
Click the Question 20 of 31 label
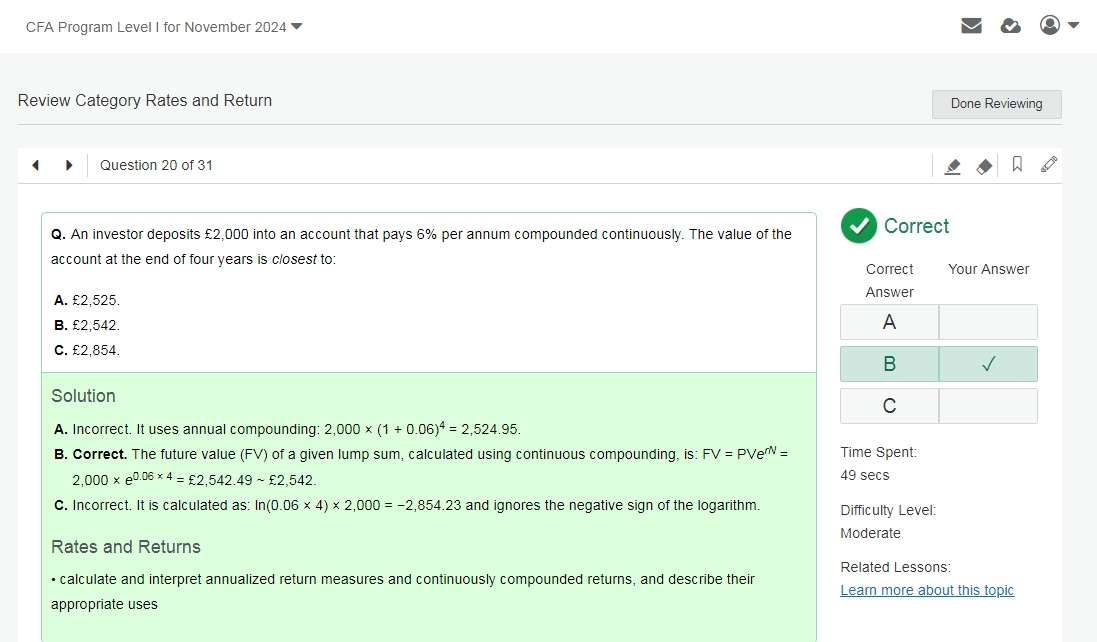[x=156, y=165]
